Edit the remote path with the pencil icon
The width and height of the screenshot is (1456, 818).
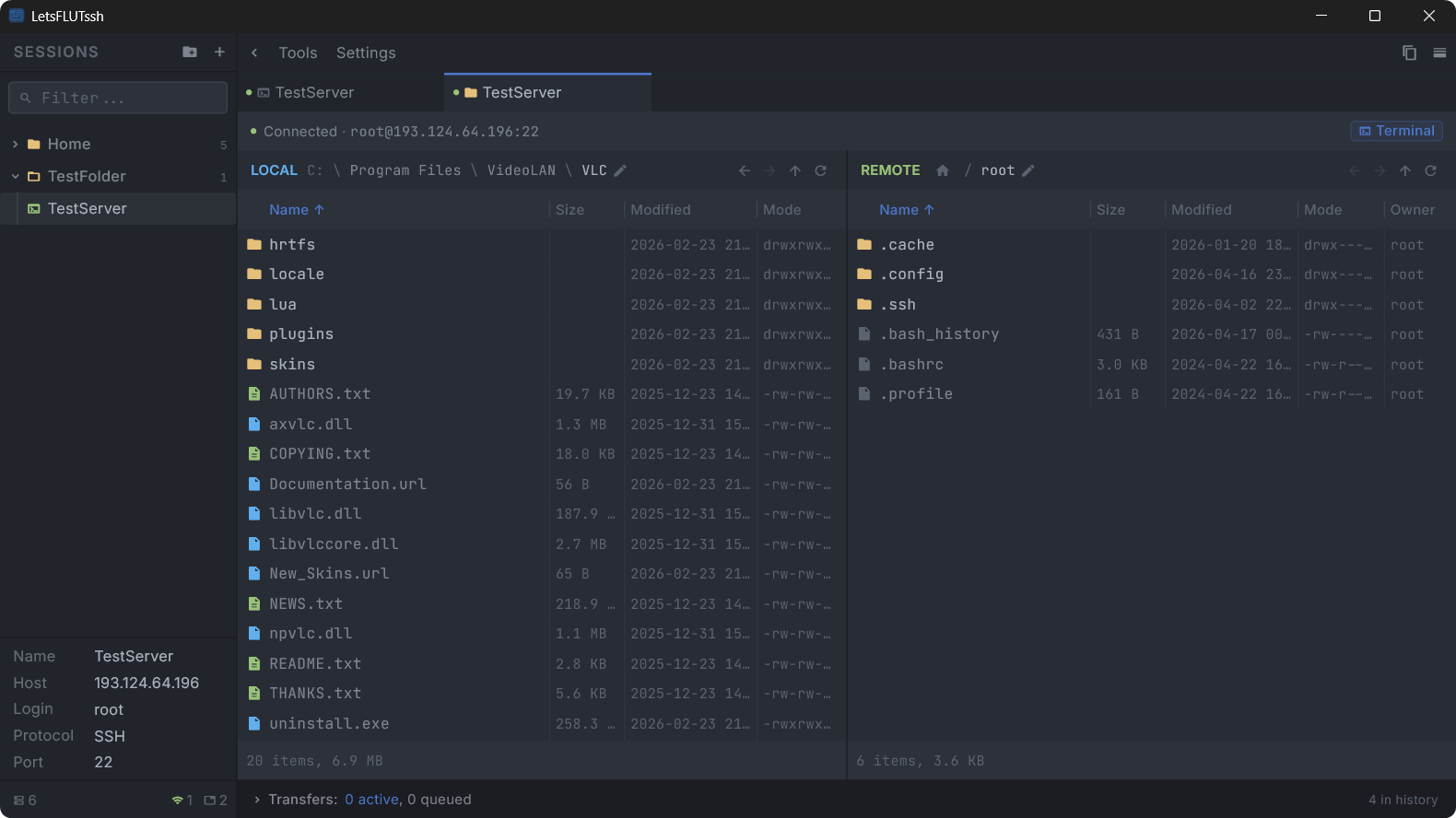pos(1028,170)
